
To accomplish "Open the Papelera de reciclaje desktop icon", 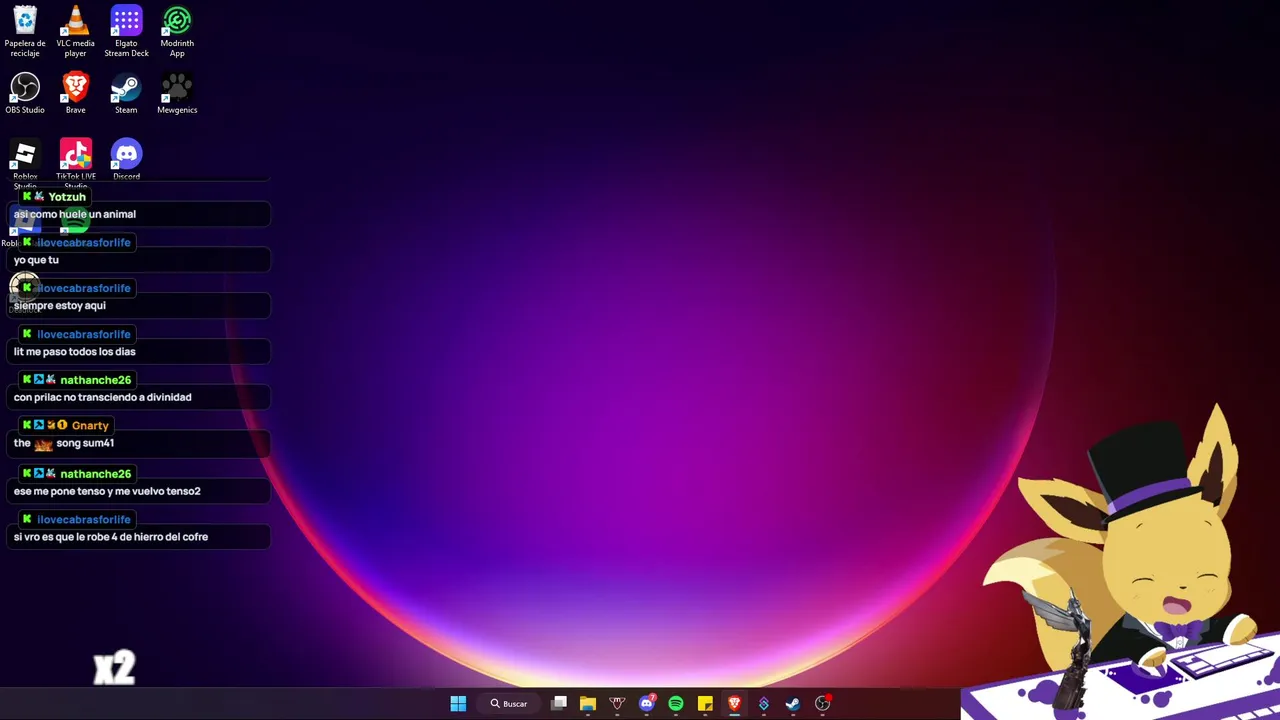I will pyautogui.click(x=25, y=31).
